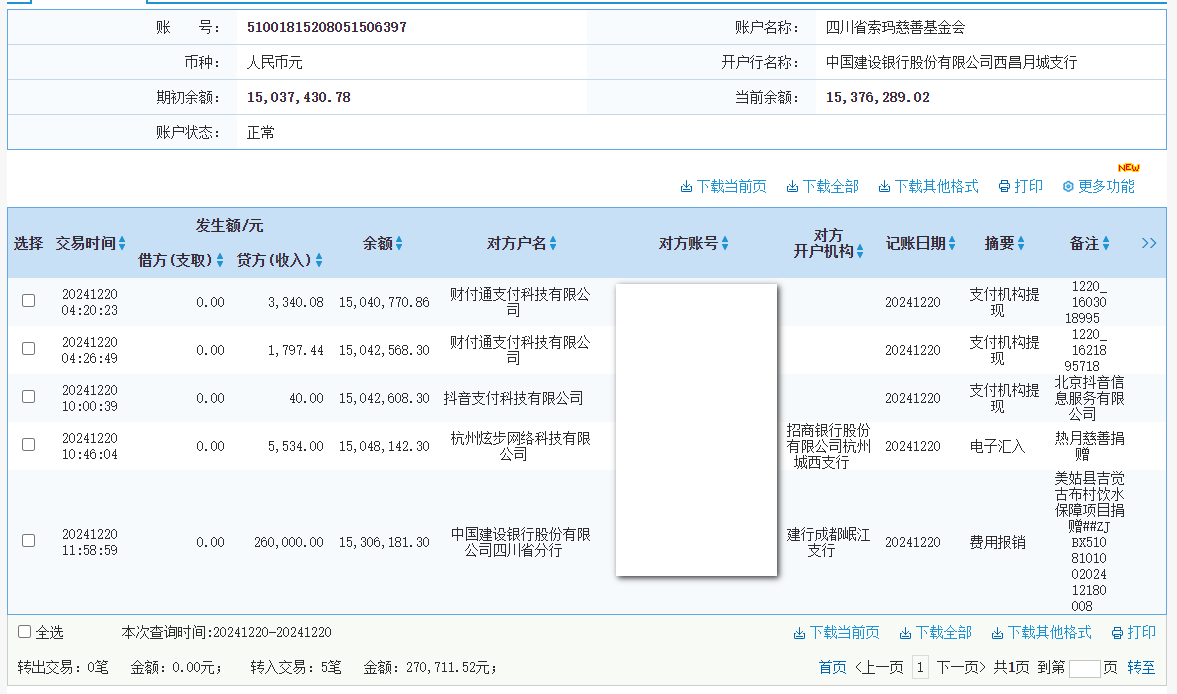Sort by 对方账号 column arrows
The image size is (1177, 694).
pos(724,243)
